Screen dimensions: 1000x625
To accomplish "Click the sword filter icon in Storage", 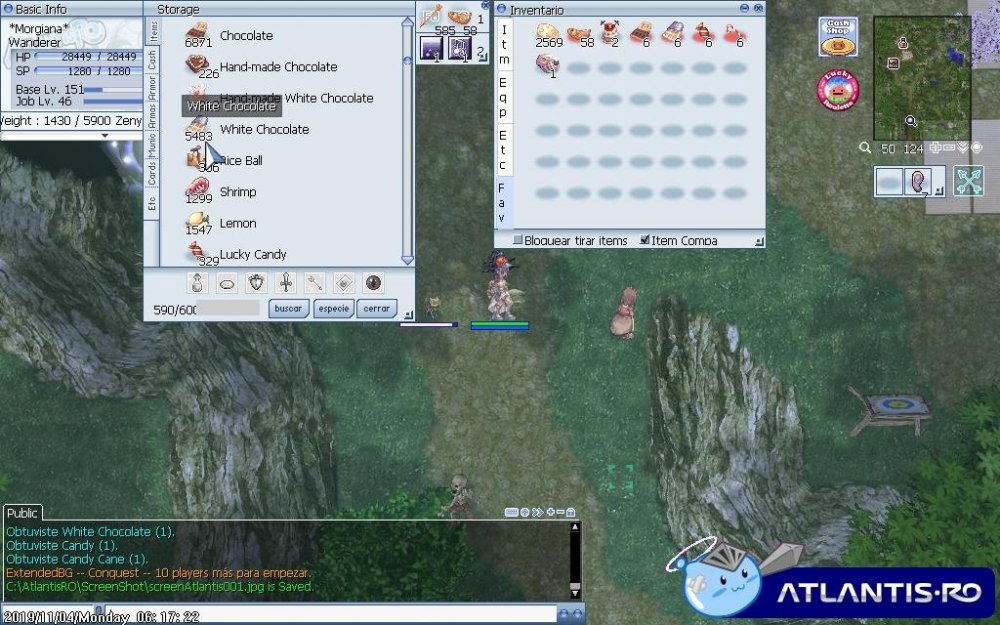I will coord(286,283).
